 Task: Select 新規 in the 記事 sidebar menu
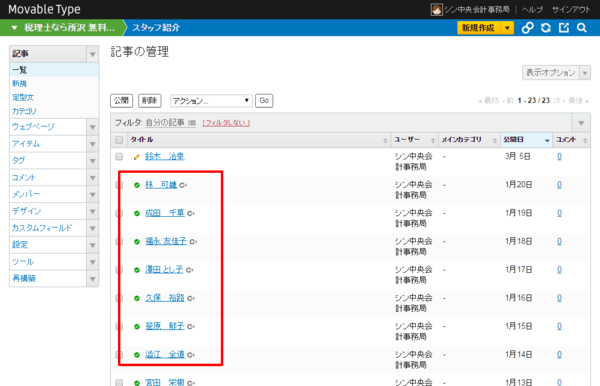click(20, 83)
